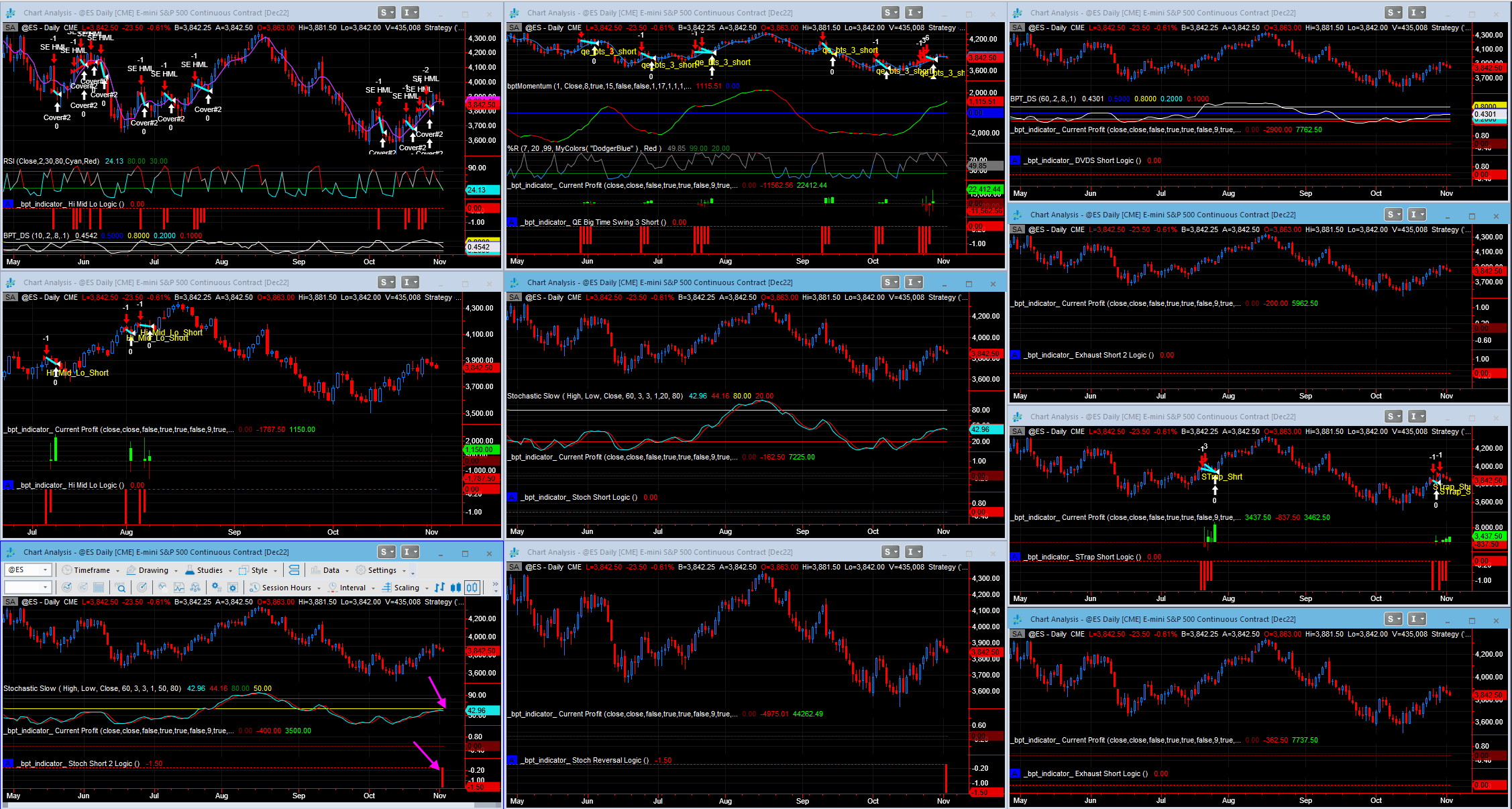The height and width of the screenshot is (809, 1512).
Task: Select the OHLC bar chart type icon
Action: [439, 588]
